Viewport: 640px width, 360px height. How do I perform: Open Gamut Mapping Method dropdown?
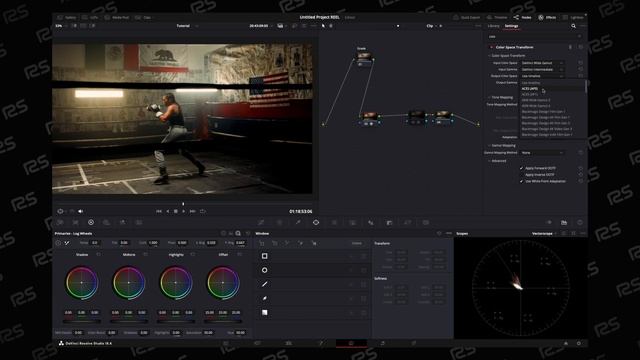(542, 153)
